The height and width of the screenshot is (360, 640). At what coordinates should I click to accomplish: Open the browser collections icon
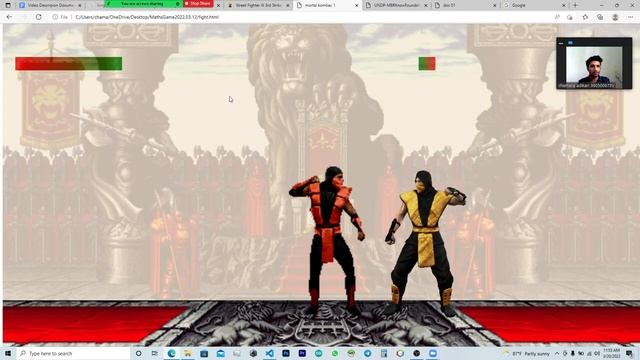click(600, 17)
